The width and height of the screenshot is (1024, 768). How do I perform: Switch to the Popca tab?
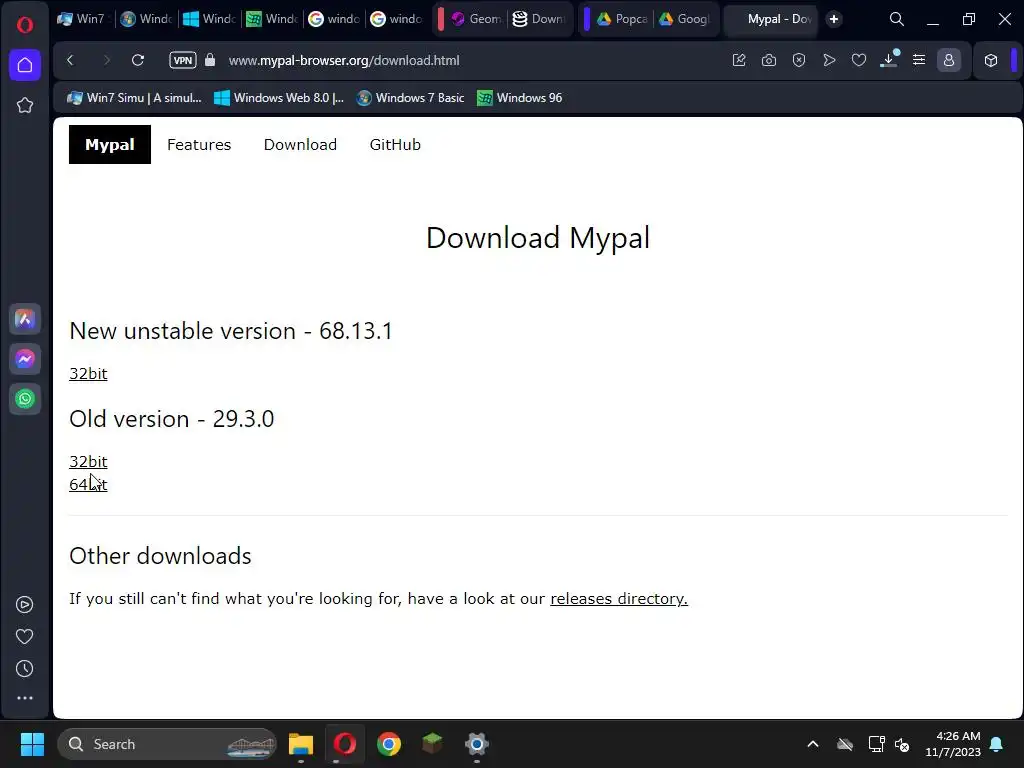coord(622,19)
